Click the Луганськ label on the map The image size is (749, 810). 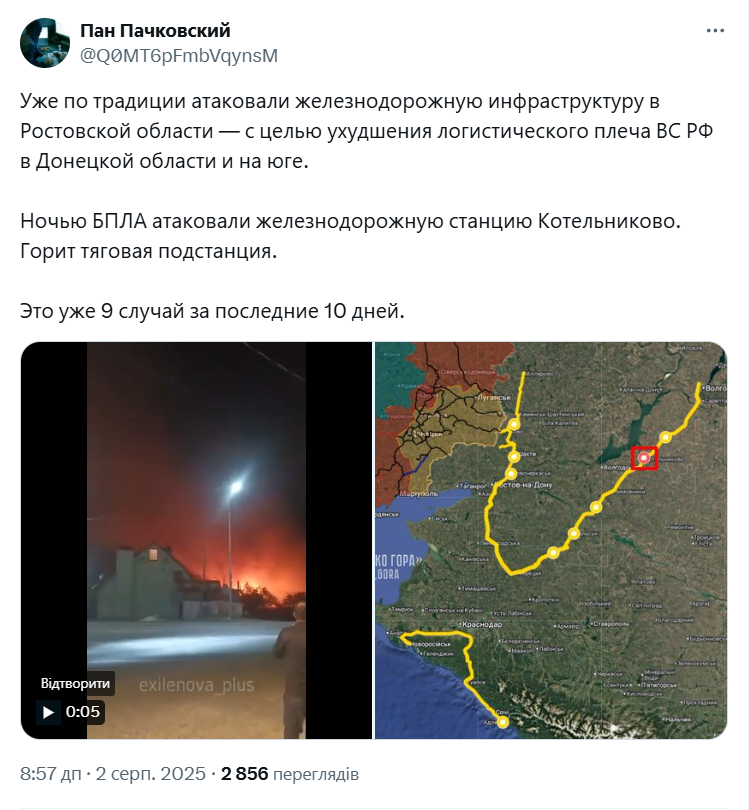point(494,398)
